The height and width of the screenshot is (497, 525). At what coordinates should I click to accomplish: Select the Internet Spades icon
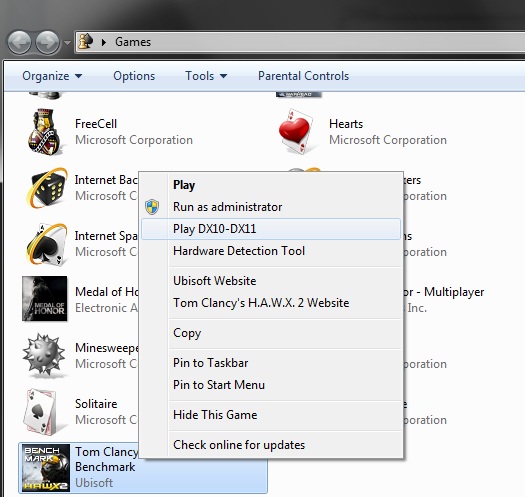[x=46, y=244]
